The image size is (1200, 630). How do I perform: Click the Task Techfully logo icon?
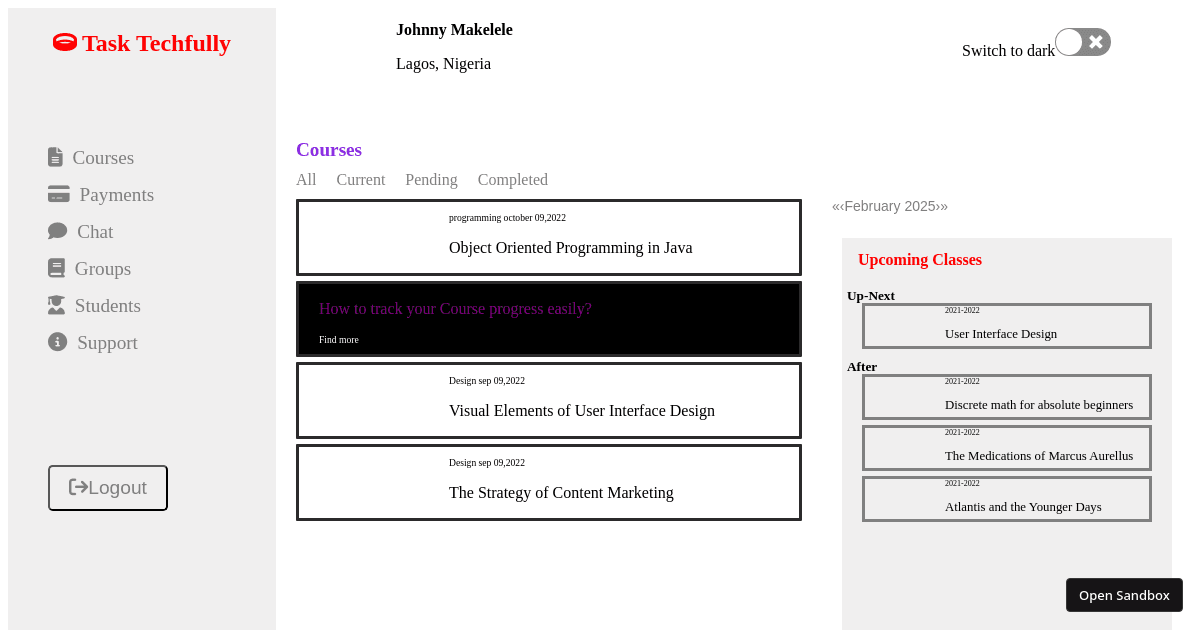click(x=65, y=42)
